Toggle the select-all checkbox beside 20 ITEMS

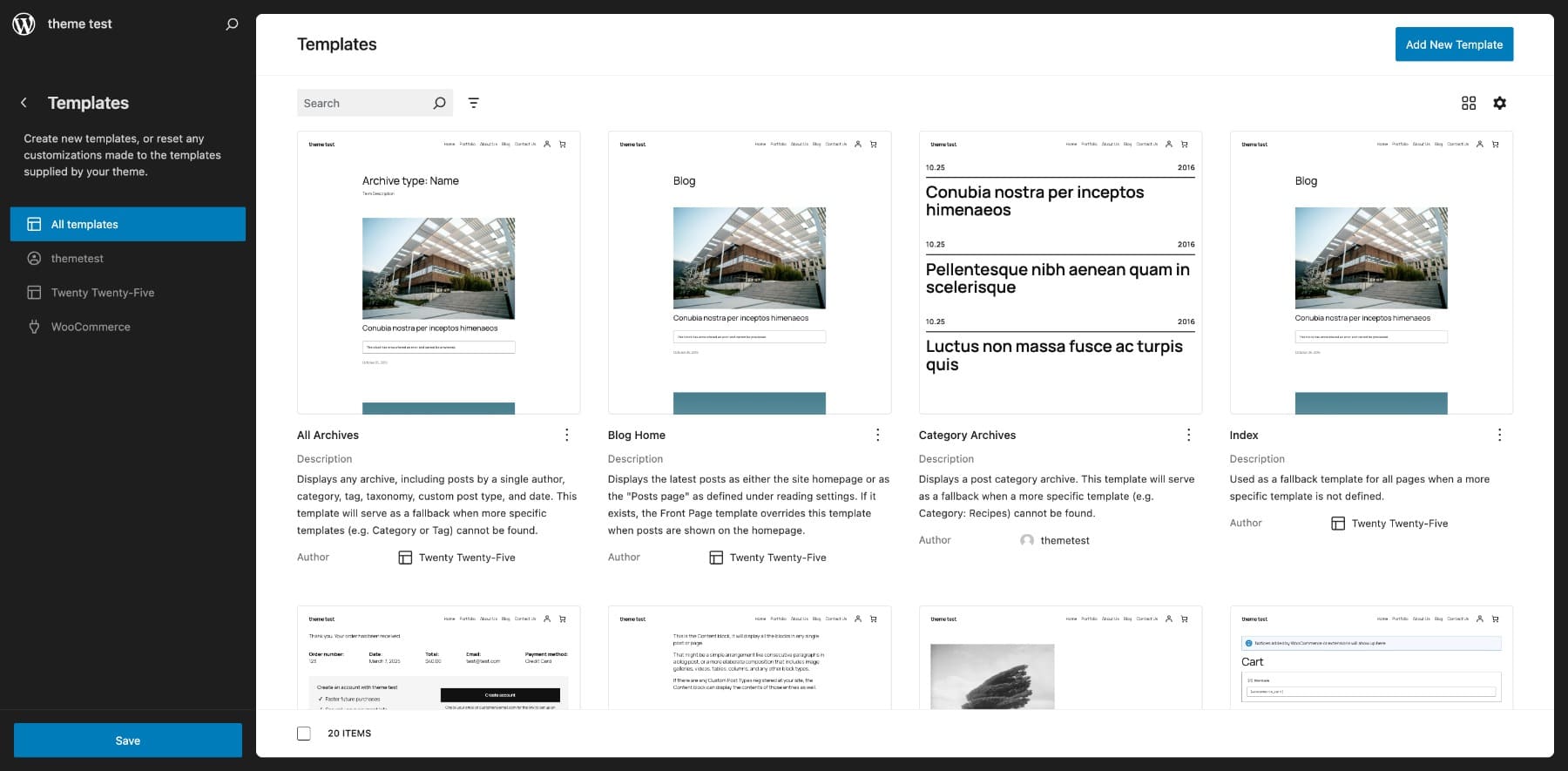tap(304, 734)
